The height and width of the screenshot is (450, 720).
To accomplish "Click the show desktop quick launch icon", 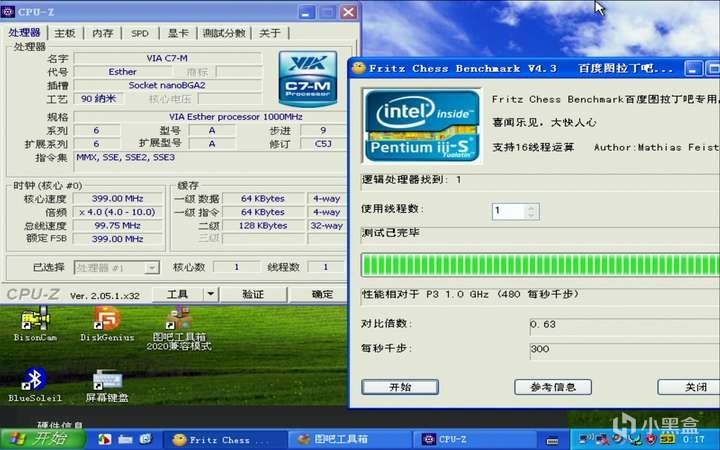I will (x=125, y=439).
